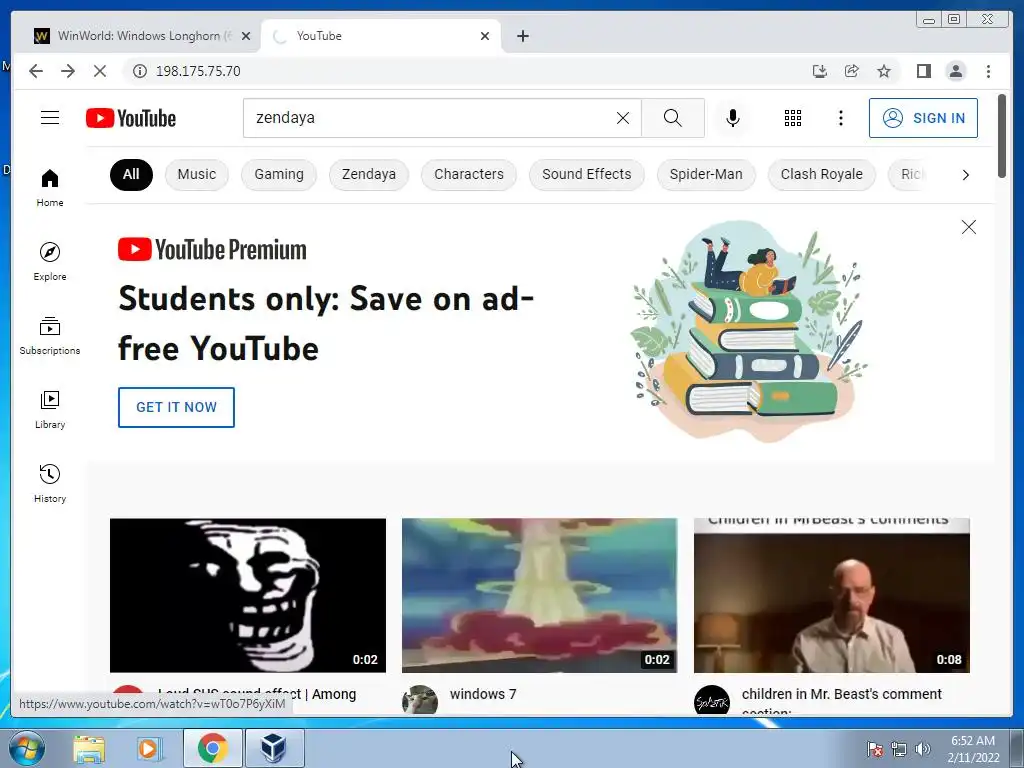Bookmark this page with the star
Screen dimensions: 1024x768
tap(884, 71)
